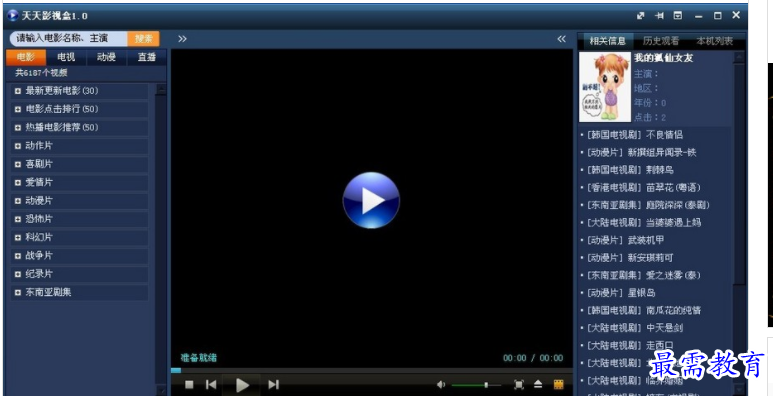Expand the 科幻片 category
The image size is (773, 396).
point(79,237)
